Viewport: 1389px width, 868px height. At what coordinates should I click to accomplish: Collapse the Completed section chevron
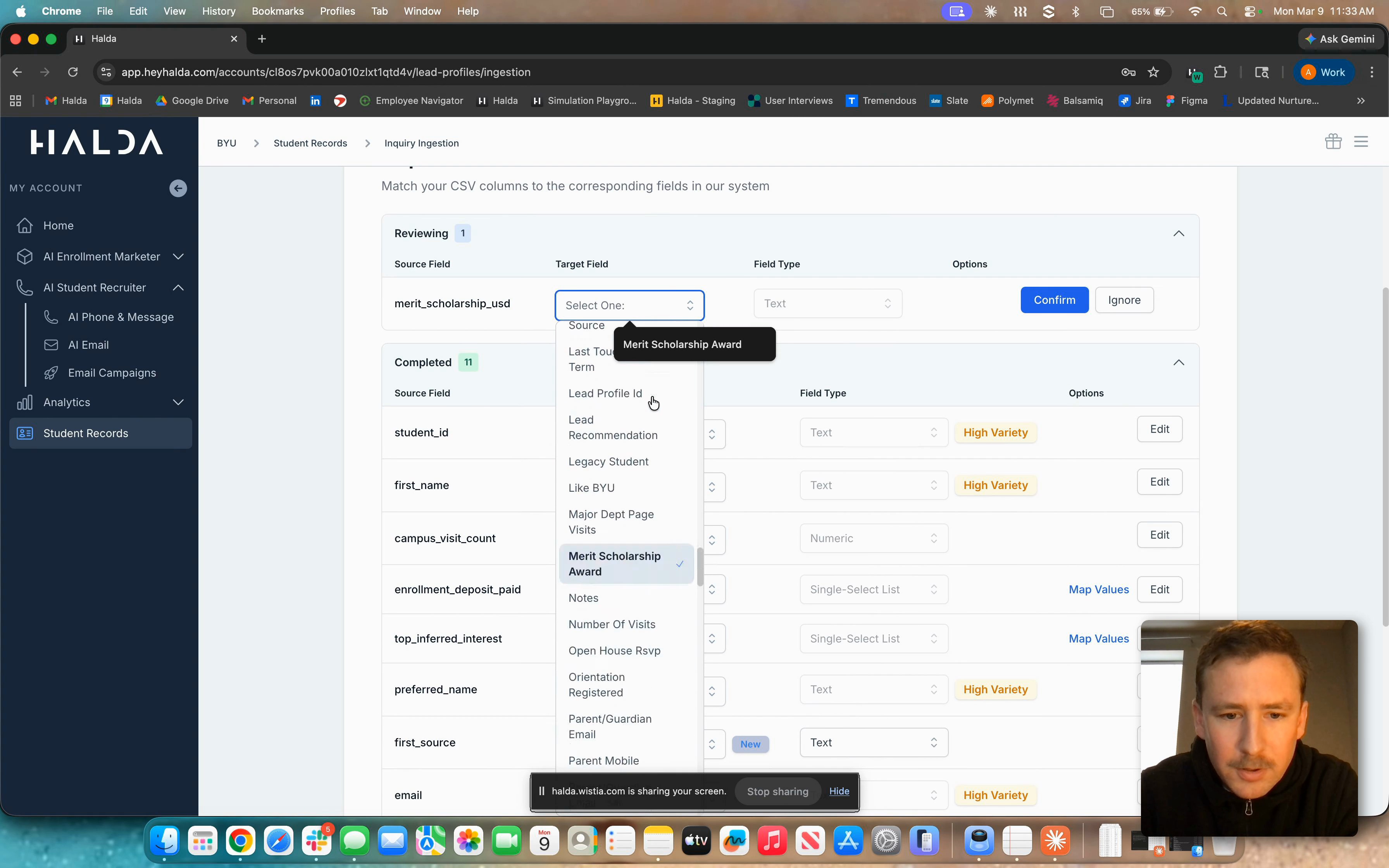[1178, 363]
